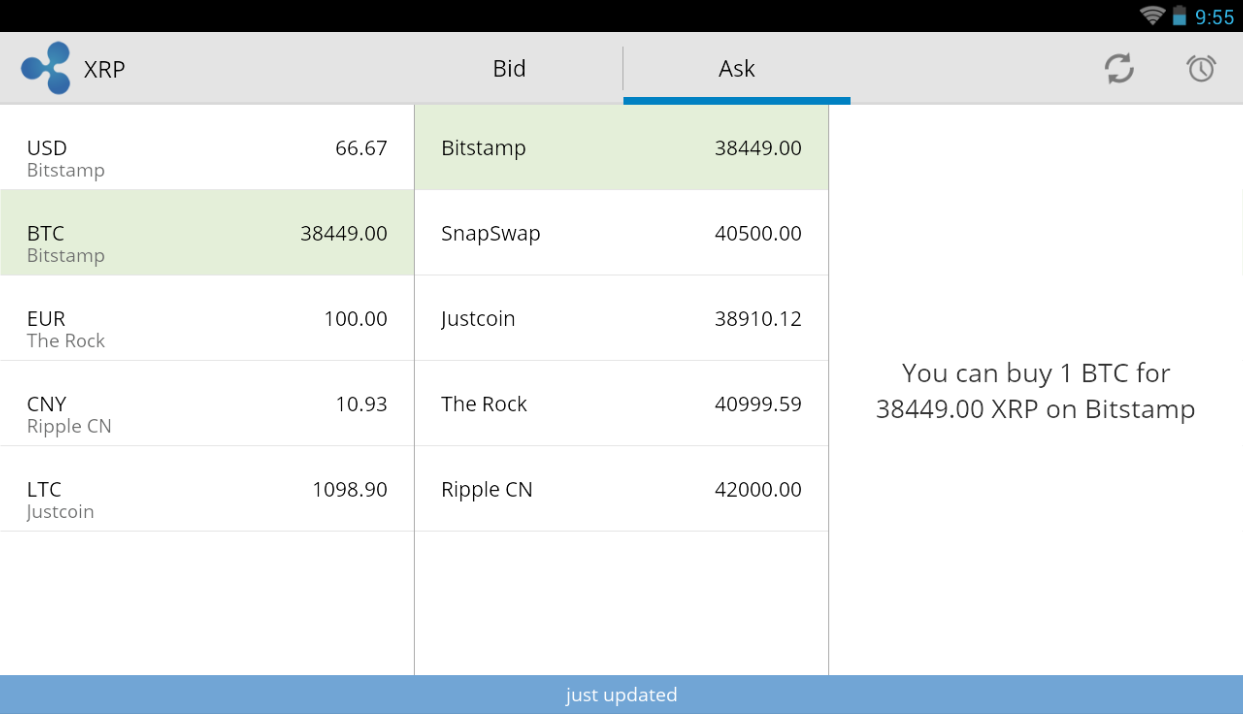This screenshot has height=714, width=1243.
Task: Tap the "just updated" status bar
Action: pos(621,695)
